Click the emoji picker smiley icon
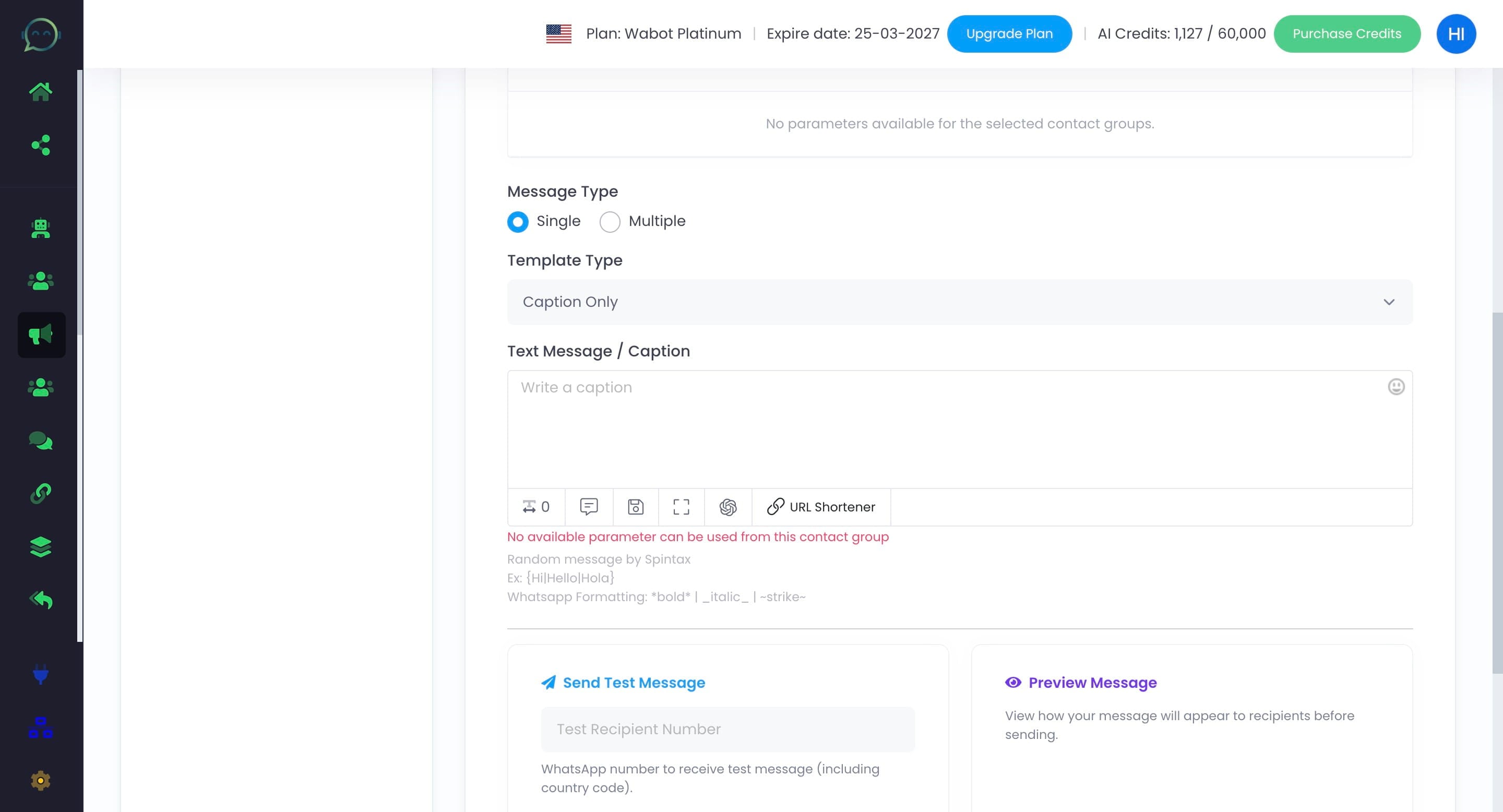The height and width of the screenshot is (812, 1503). coord(1395,387)
